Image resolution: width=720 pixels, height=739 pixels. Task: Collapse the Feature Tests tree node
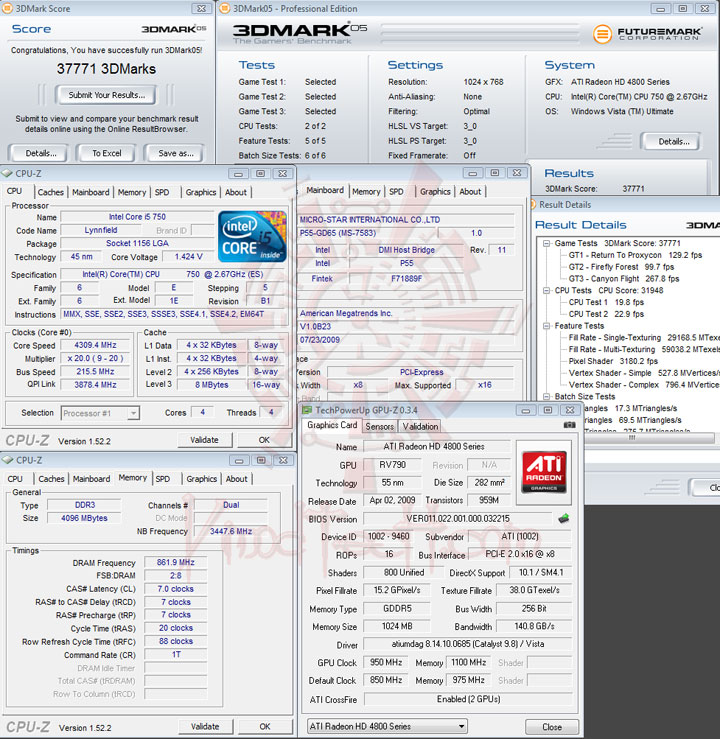click(x=546, y=326)
